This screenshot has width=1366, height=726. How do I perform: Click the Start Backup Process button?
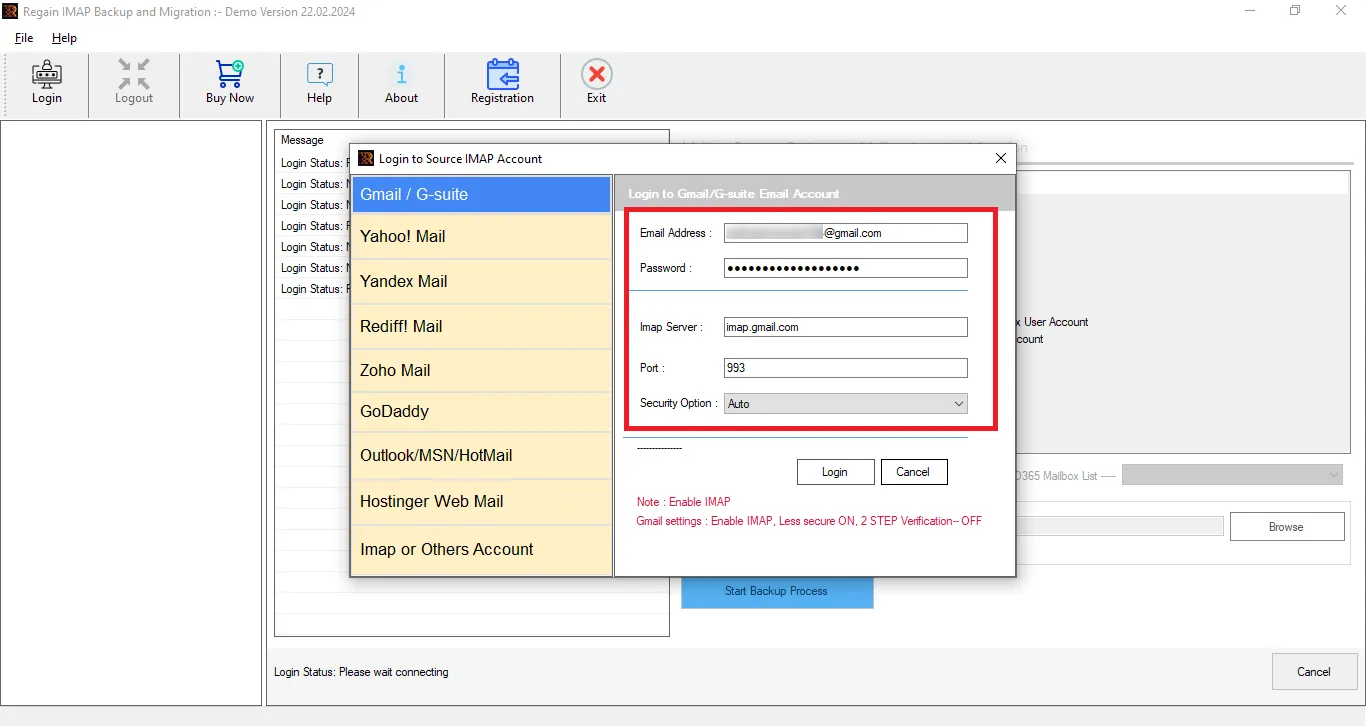[777, 591]
